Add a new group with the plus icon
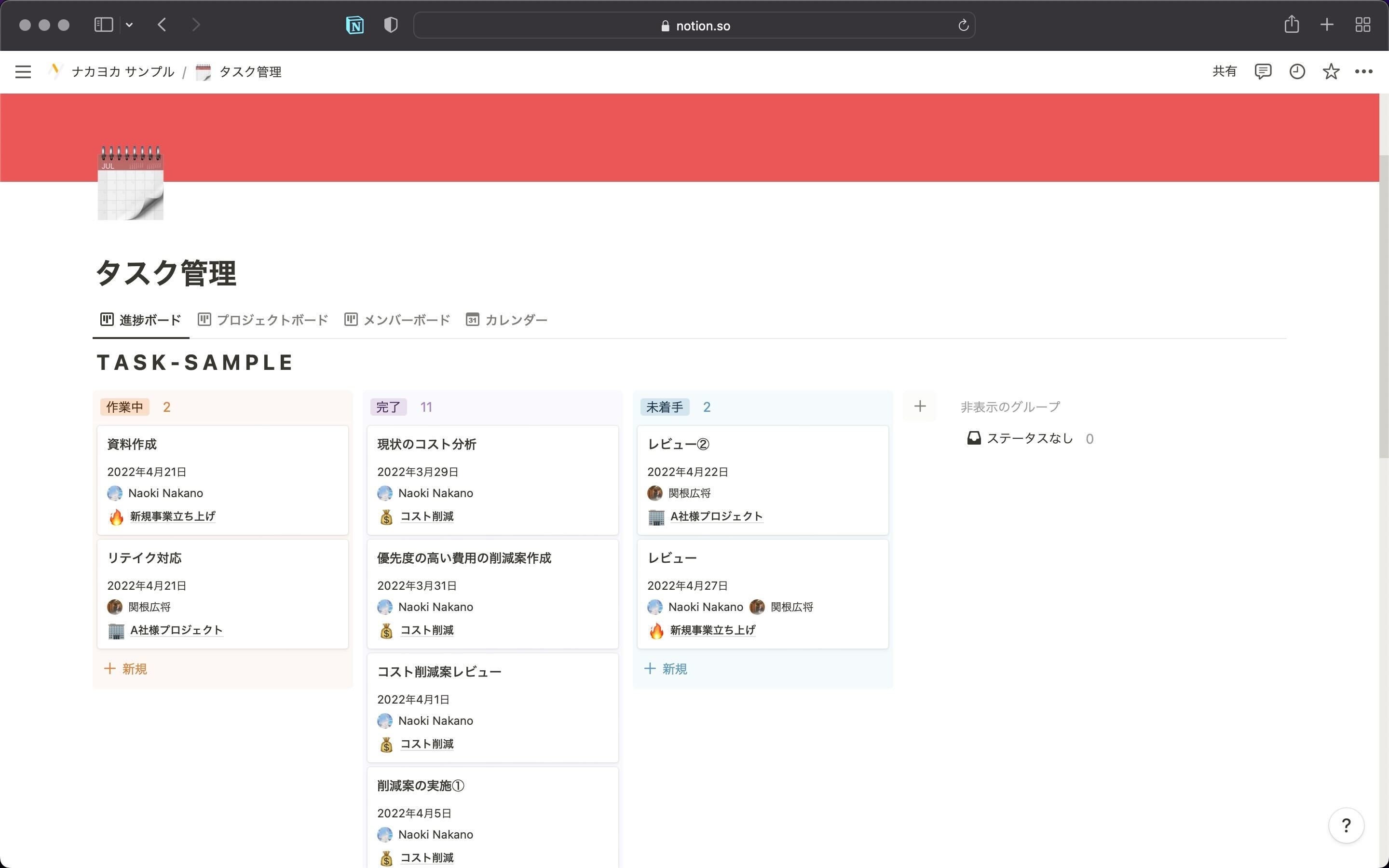1389x868 pixels. pos(920,407)
